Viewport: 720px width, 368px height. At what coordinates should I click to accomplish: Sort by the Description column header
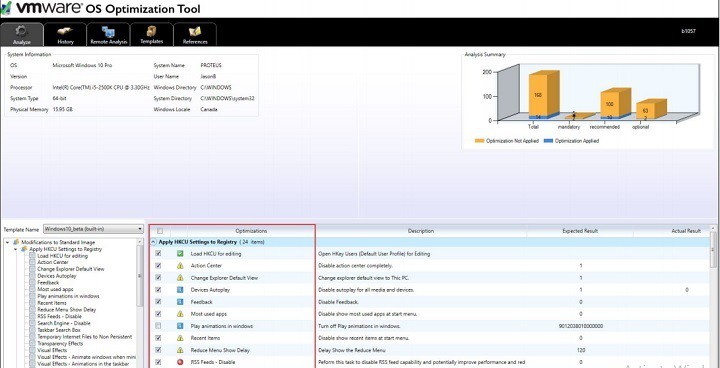click(421, 231)
